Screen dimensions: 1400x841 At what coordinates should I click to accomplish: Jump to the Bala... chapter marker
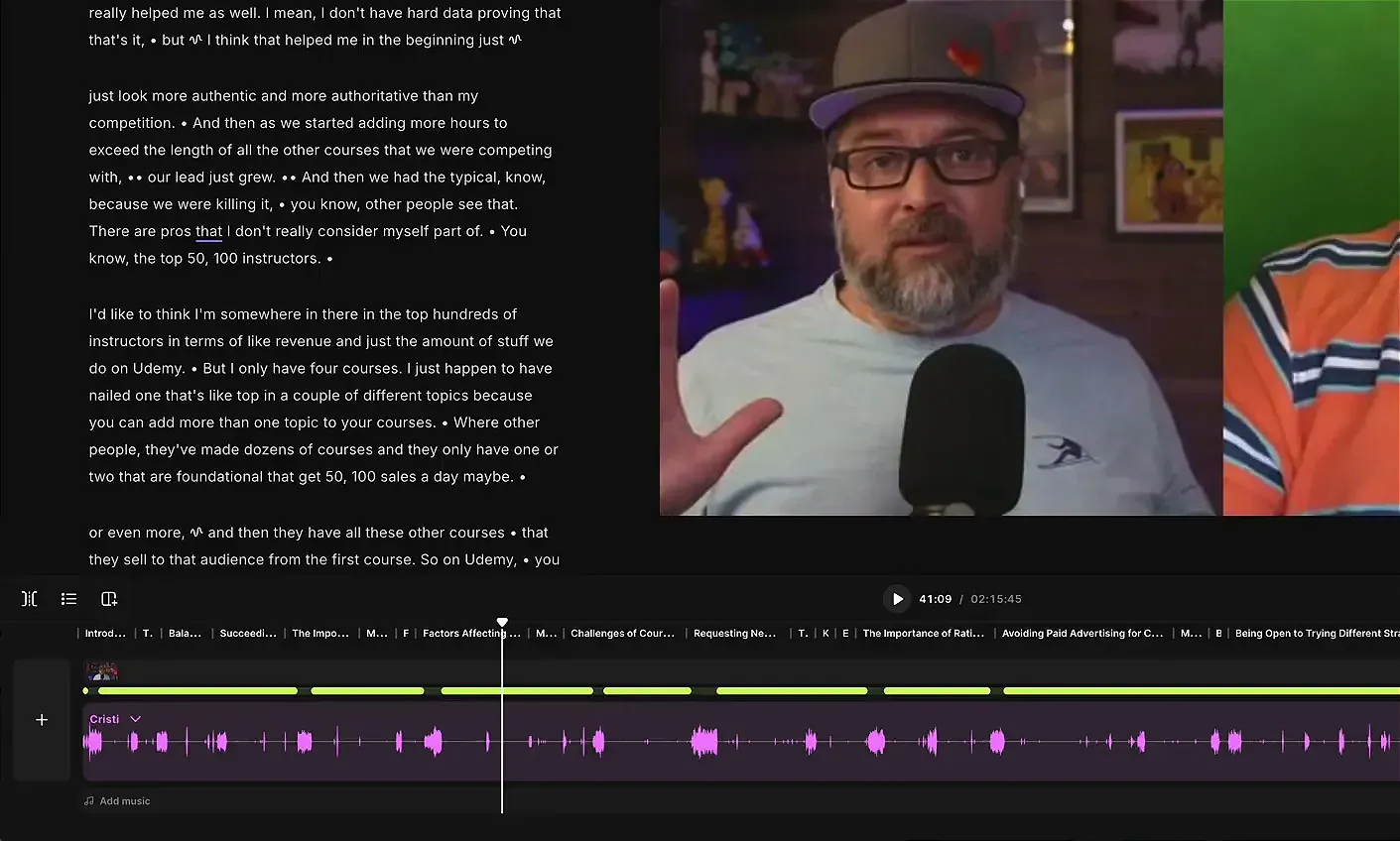185,633
